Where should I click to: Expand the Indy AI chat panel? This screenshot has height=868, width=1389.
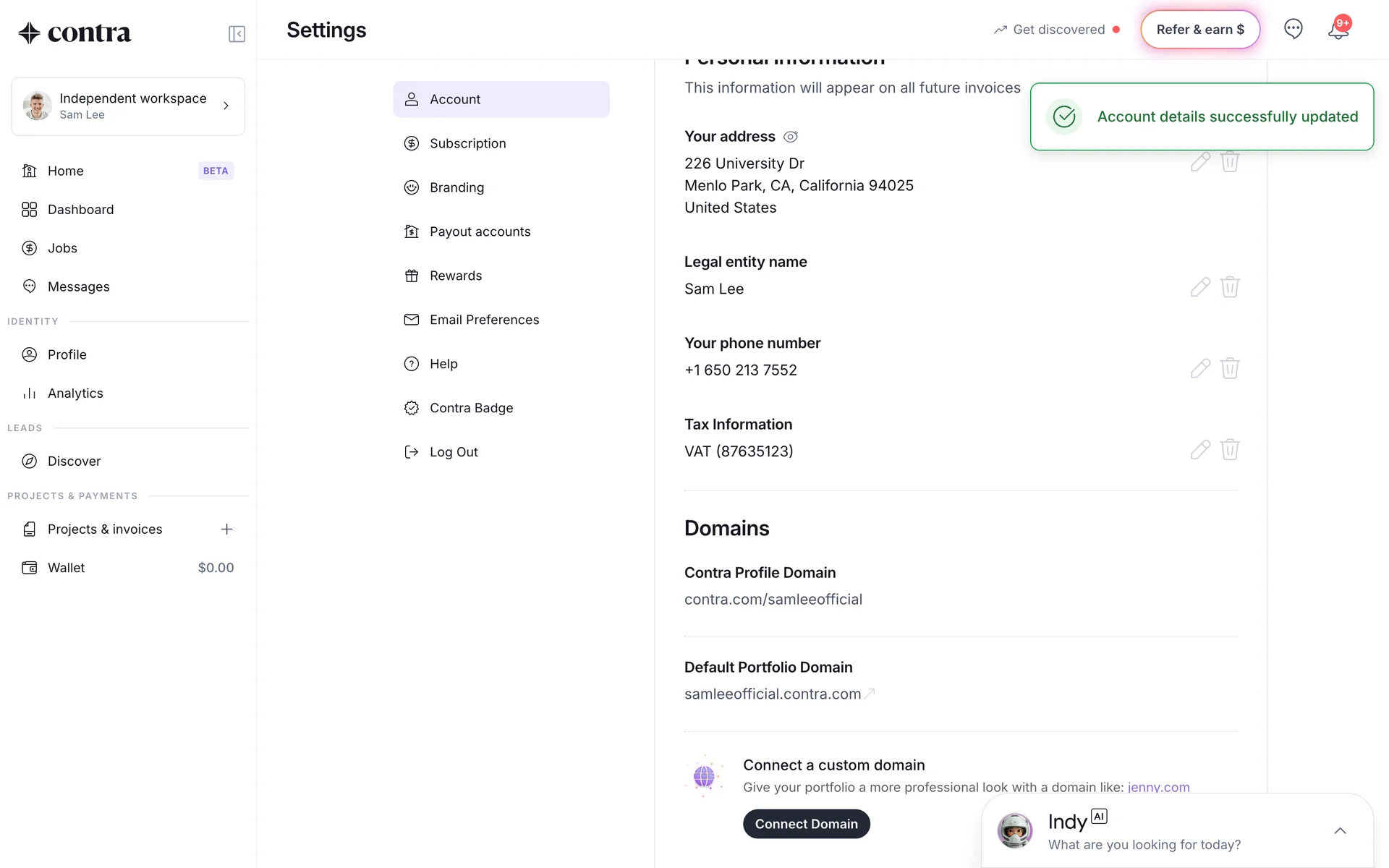[x=1339, y=831]
